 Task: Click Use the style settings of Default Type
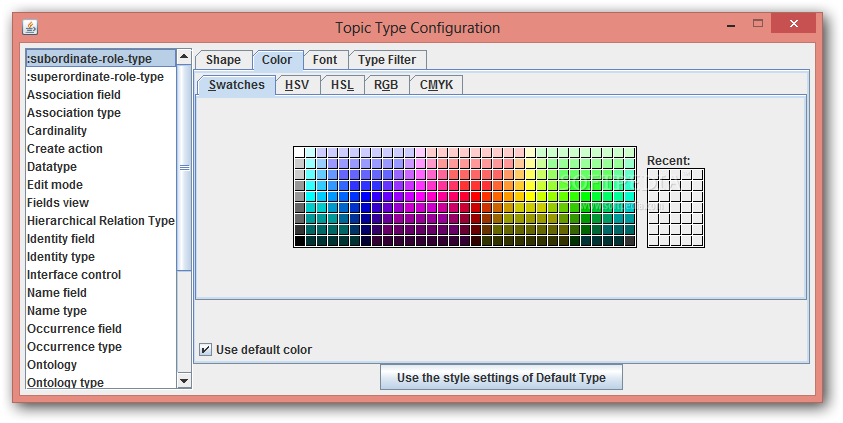[x=501, y=377]
